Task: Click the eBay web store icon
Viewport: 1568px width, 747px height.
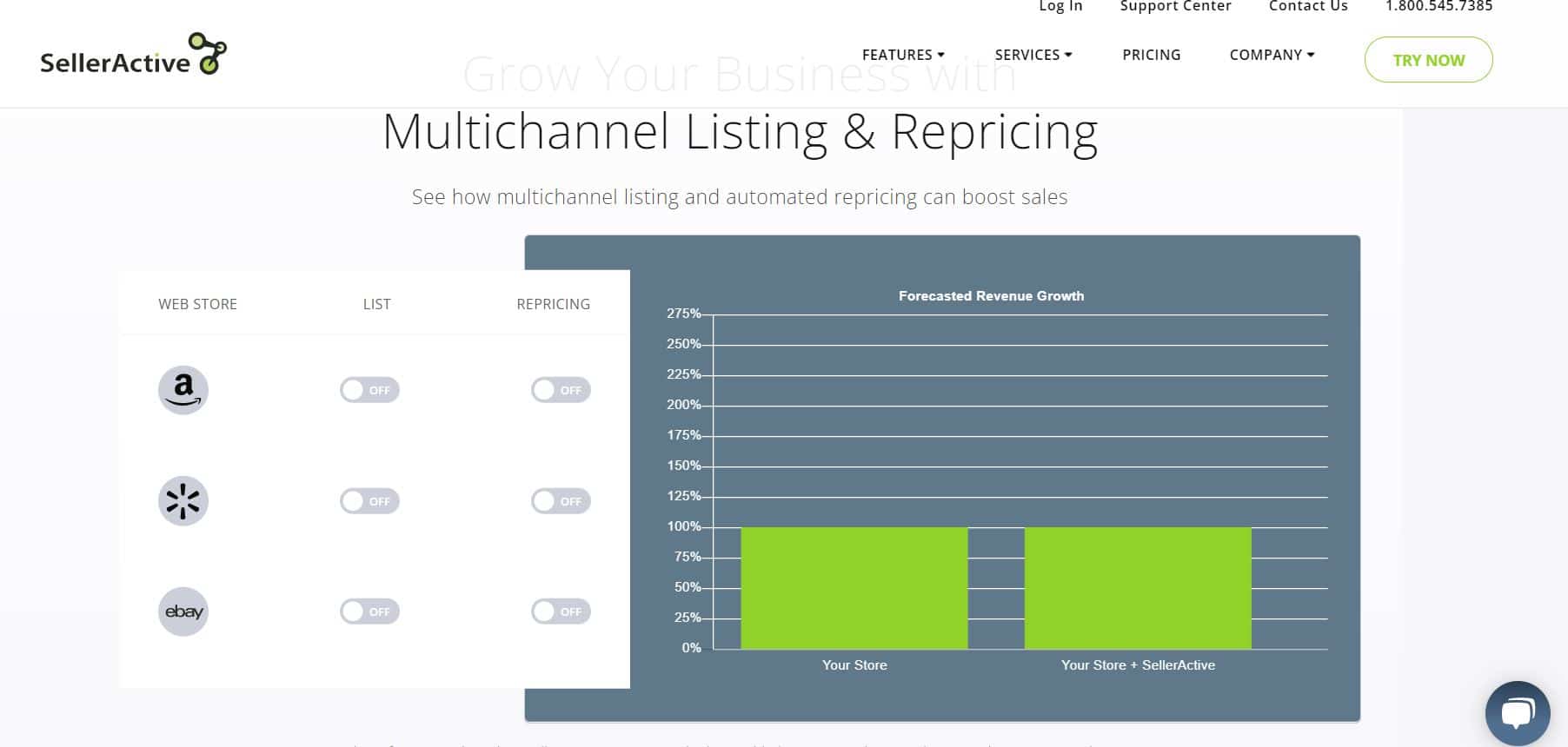Action: pyautogui.click(x=183, y=611)
